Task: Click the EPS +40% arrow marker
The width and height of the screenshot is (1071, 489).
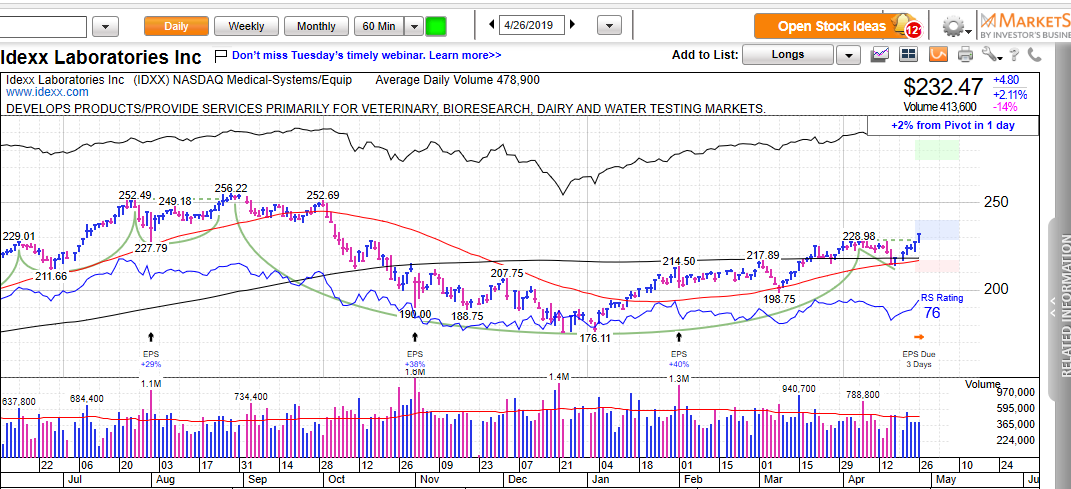Action: pyautogui.click(x=679, y=337)
